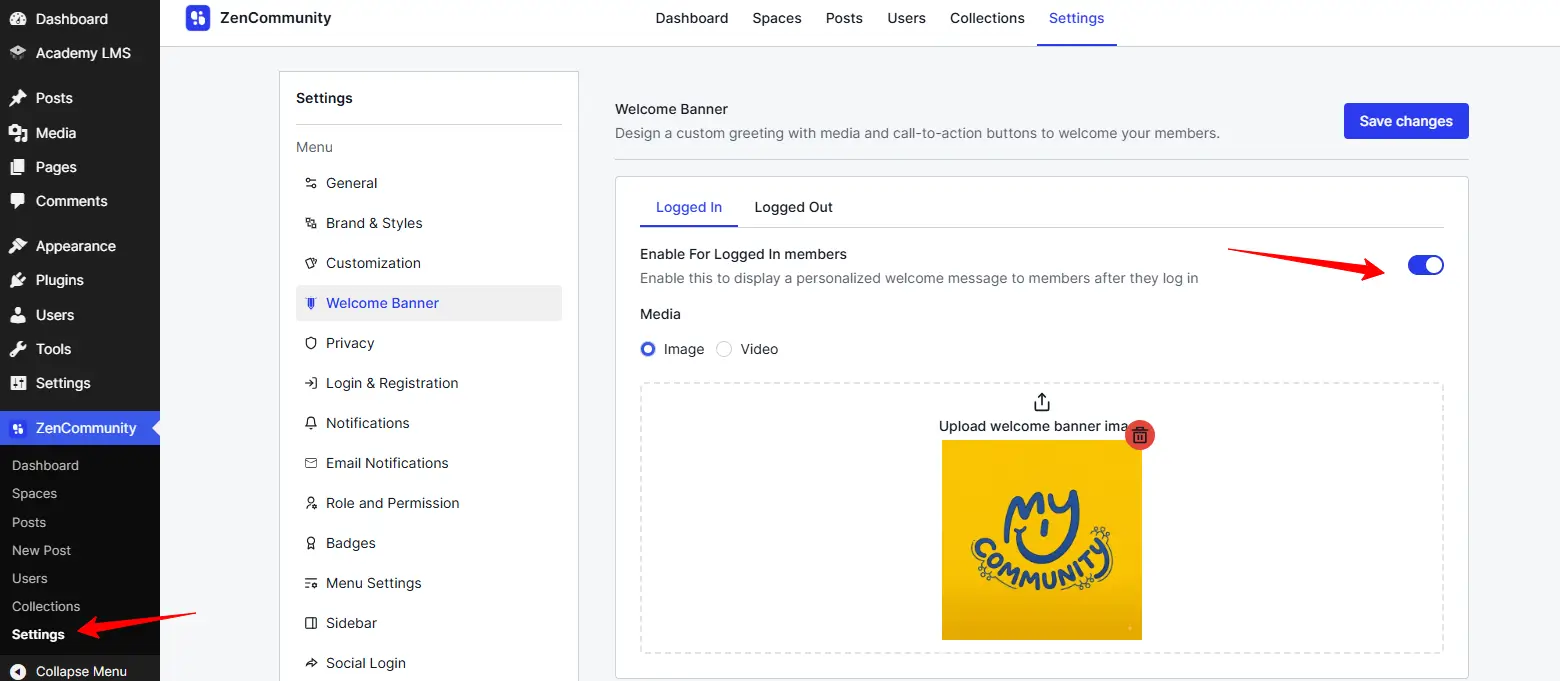1560x681 pixels.
Task: Open Settings under ZenCommunity submenu
Action: (x=38, y=634)
